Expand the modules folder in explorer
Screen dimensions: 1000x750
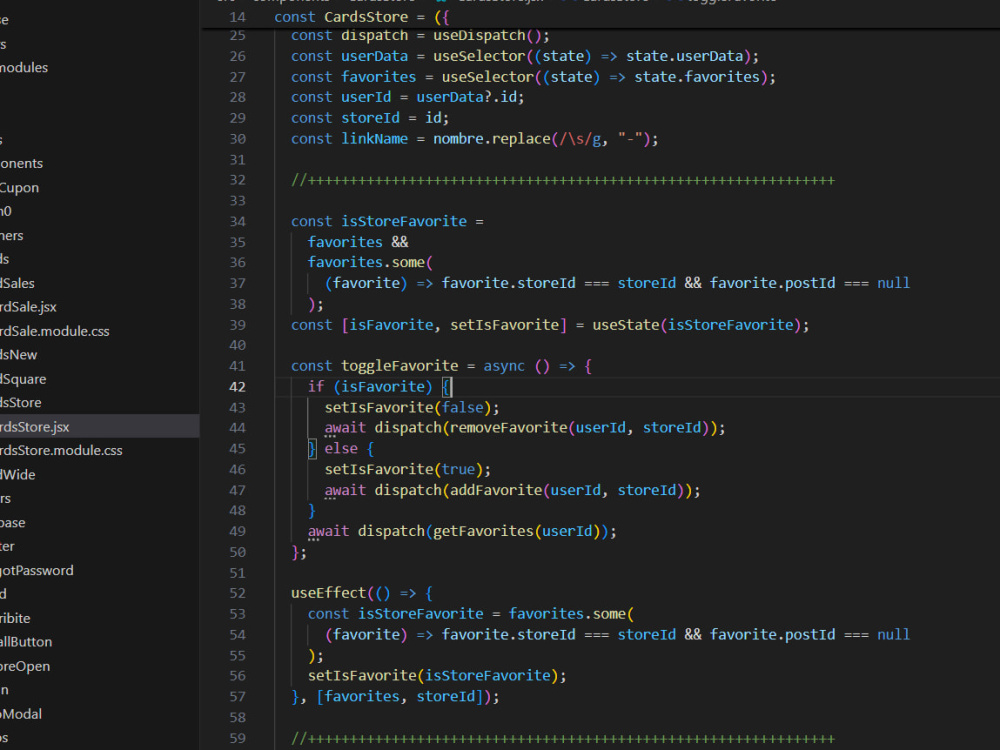click(24, 68)
